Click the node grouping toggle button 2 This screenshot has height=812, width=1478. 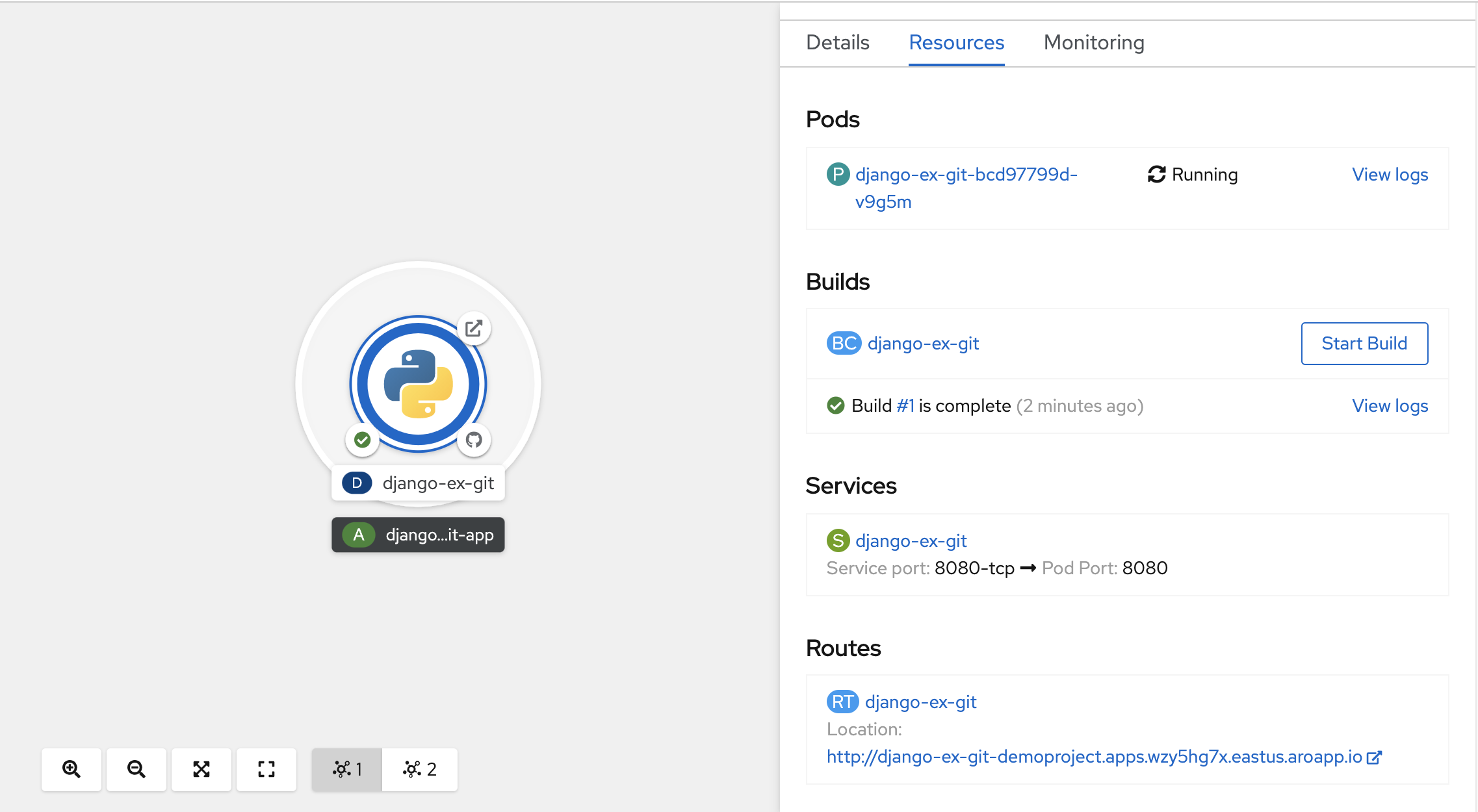pos(418,768)
